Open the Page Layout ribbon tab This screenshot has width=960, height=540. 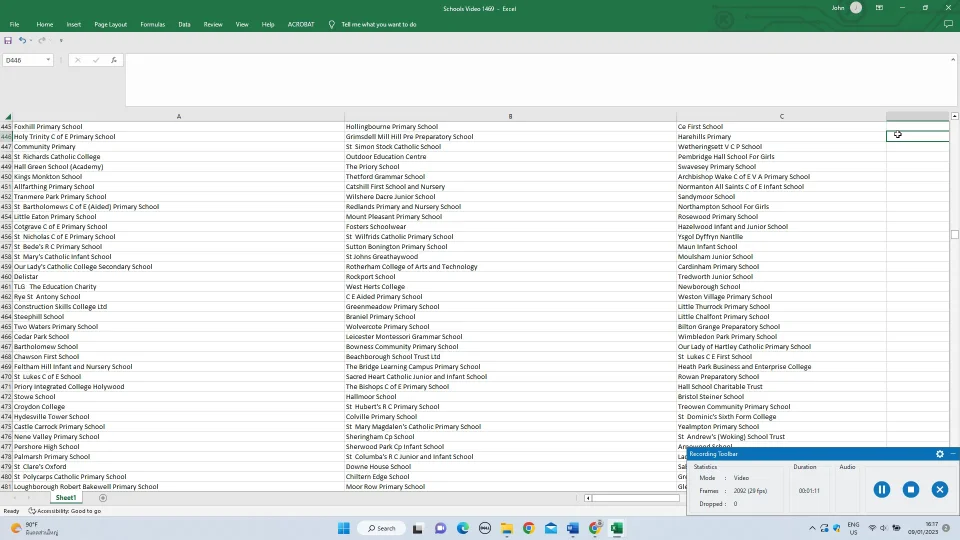click(x=110, y=24)
